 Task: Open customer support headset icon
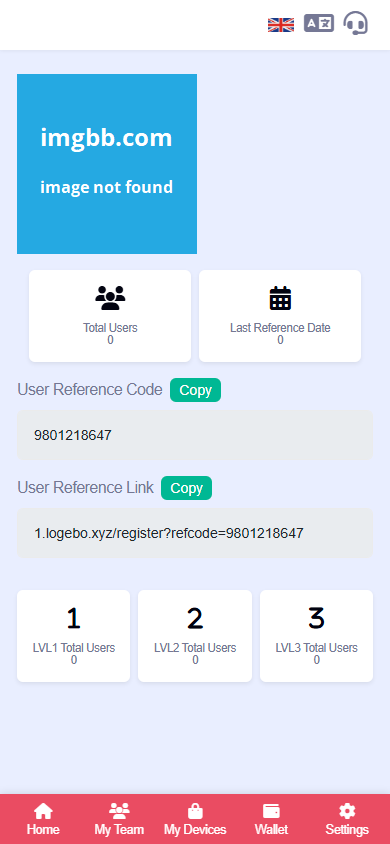point(356,23)
